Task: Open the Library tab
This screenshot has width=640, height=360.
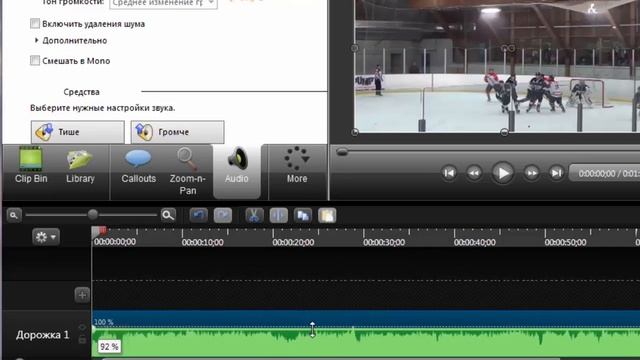Action: [80, 166]
